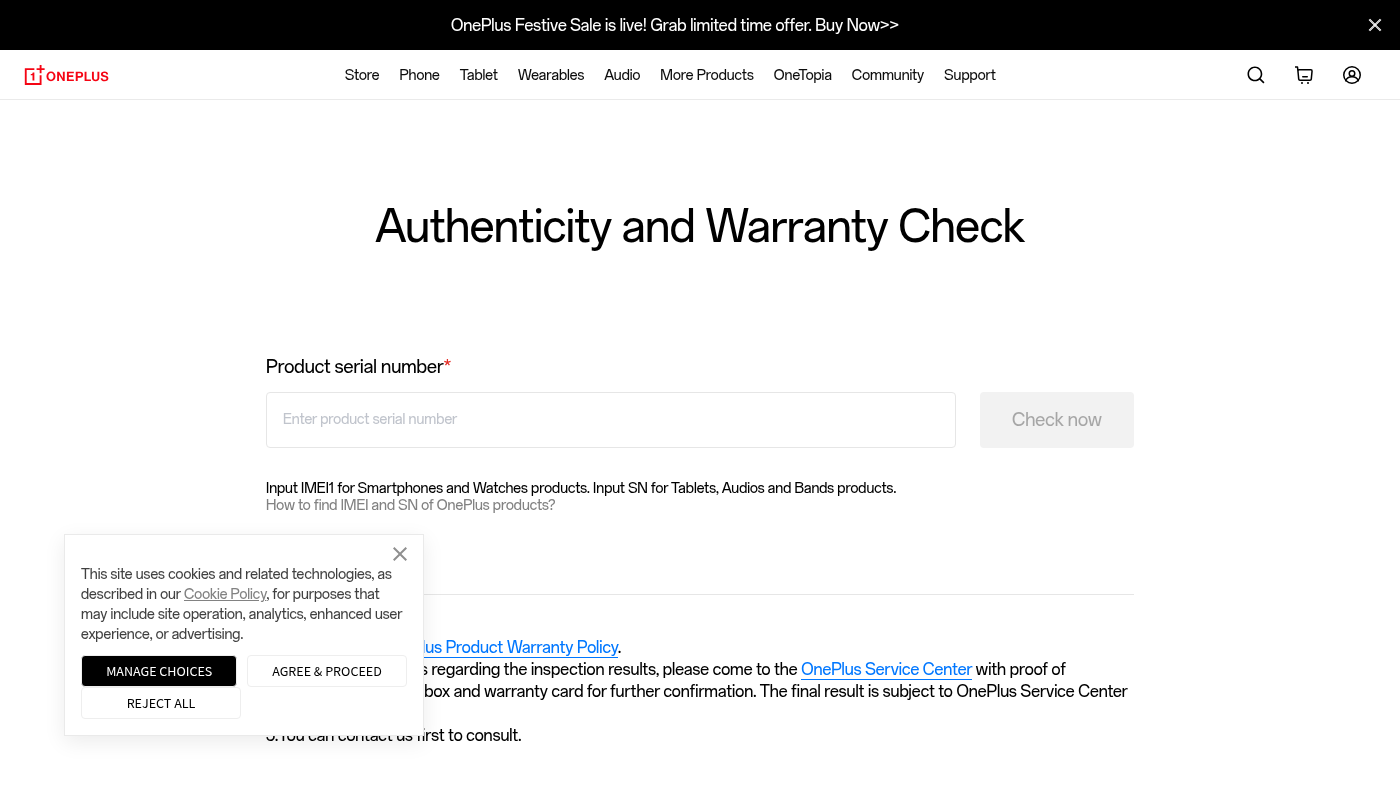Close the cookie consent popup

pyautogui.click(x=400, y=554)
